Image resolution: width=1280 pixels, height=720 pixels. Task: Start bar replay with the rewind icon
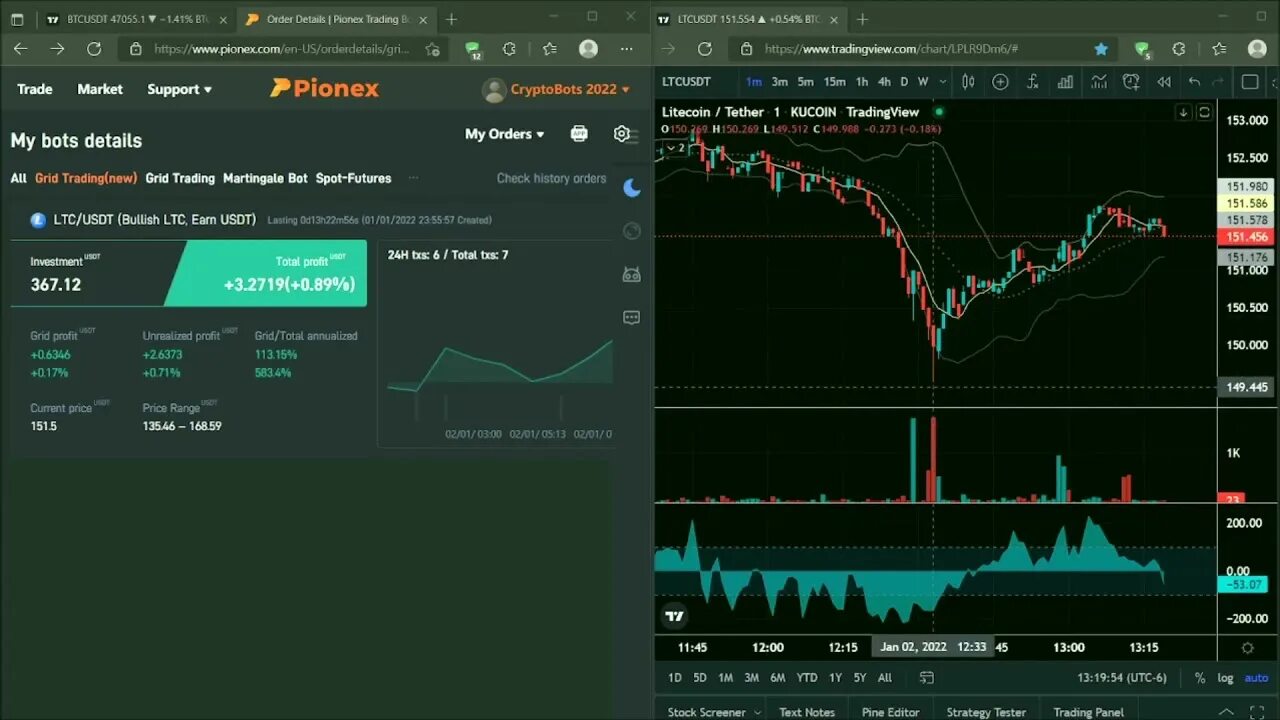(1164, 82)
